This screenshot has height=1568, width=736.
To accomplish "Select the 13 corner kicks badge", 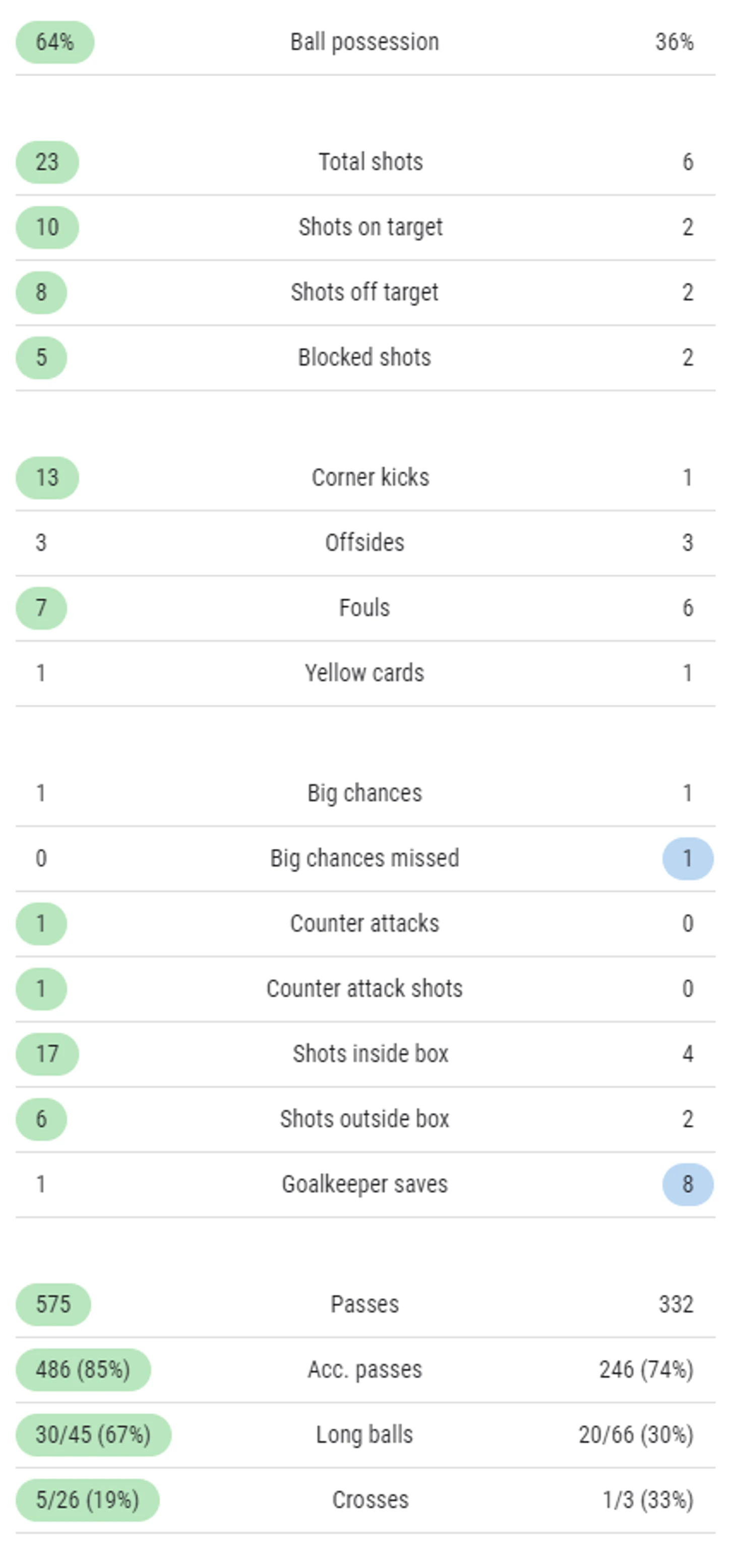I will coord(47,477).
